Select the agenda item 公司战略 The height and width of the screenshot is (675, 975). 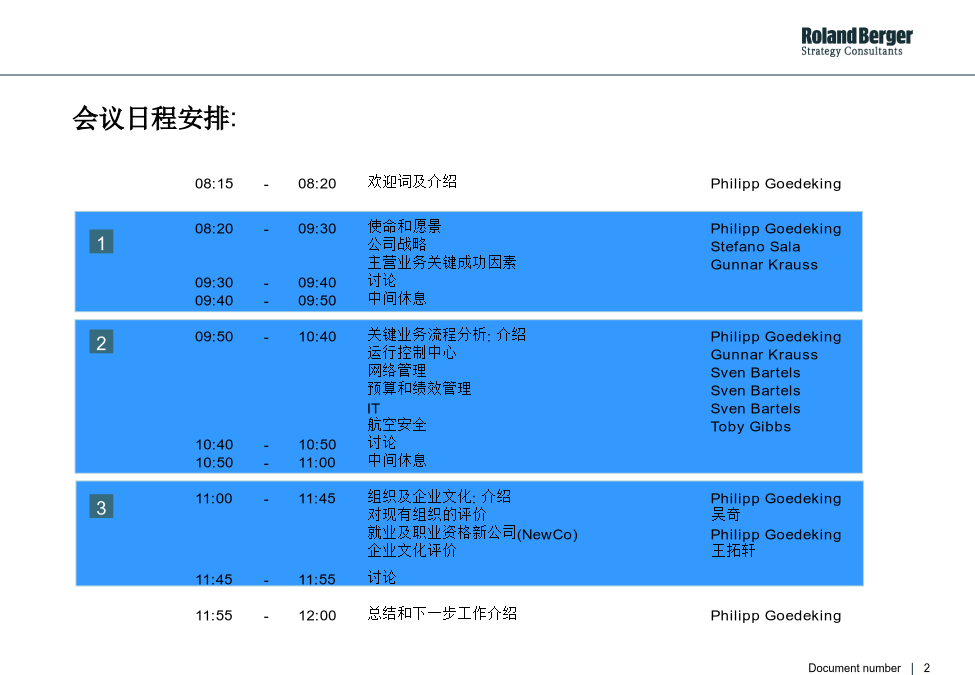coord(397,244)
